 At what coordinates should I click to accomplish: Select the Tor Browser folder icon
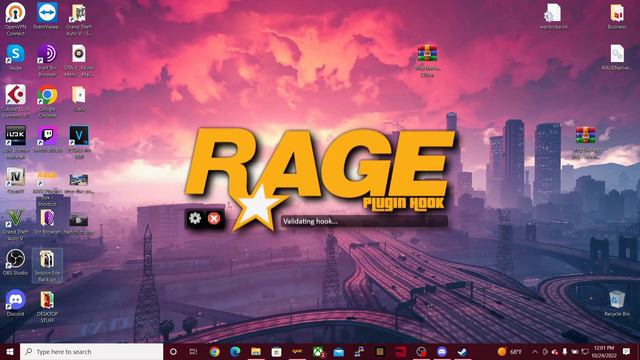click(47, 222)
